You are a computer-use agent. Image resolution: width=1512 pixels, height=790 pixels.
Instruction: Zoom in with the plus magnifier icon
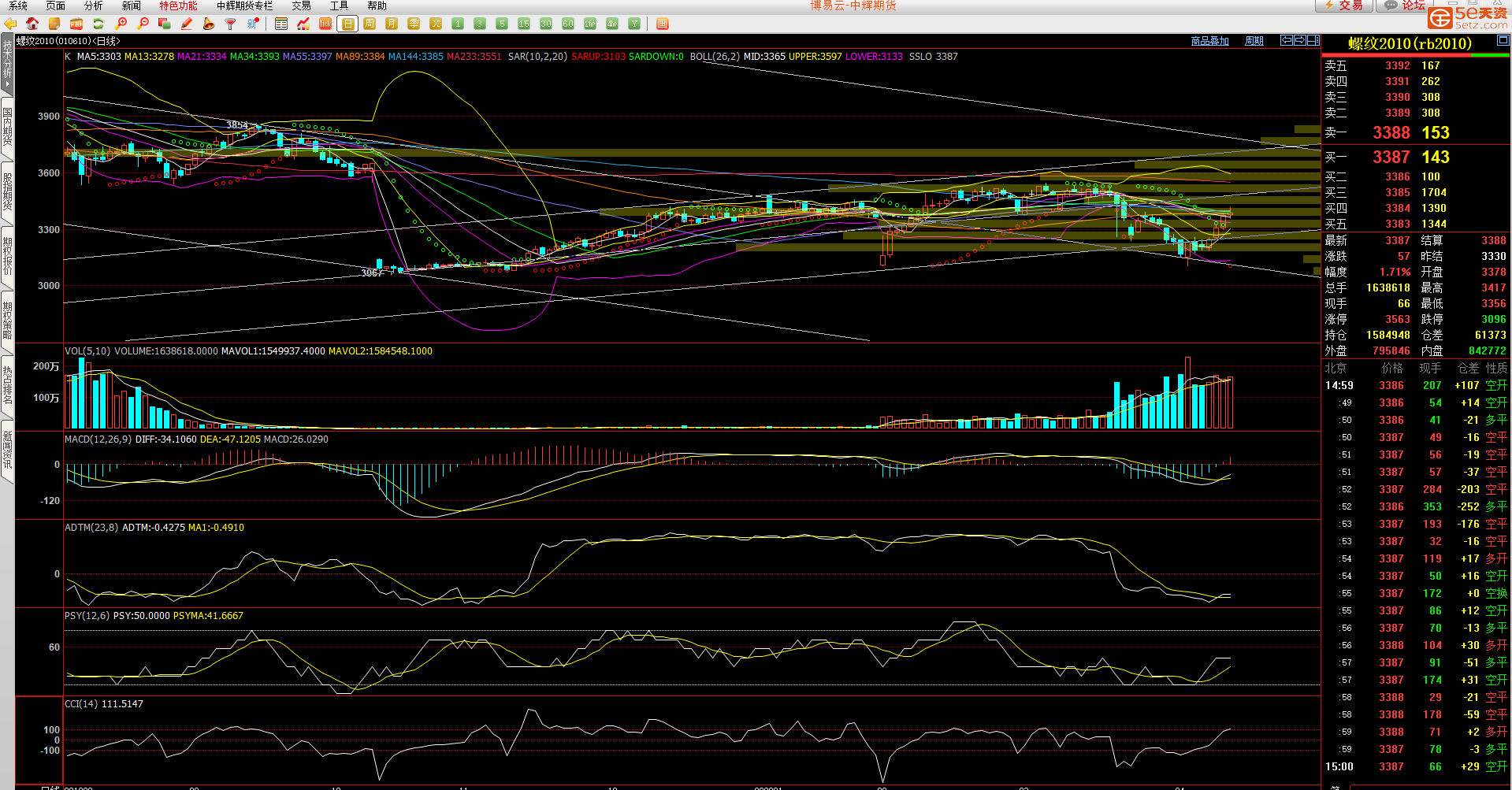[x=121, y=24]
